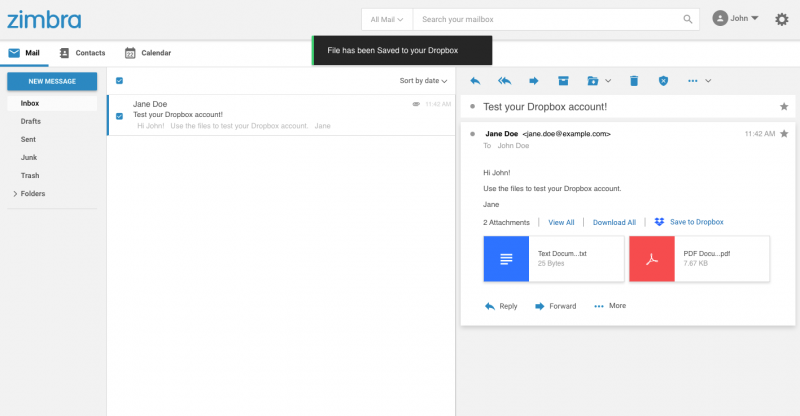Switch to the Calendar tab

tap(148, 53)
